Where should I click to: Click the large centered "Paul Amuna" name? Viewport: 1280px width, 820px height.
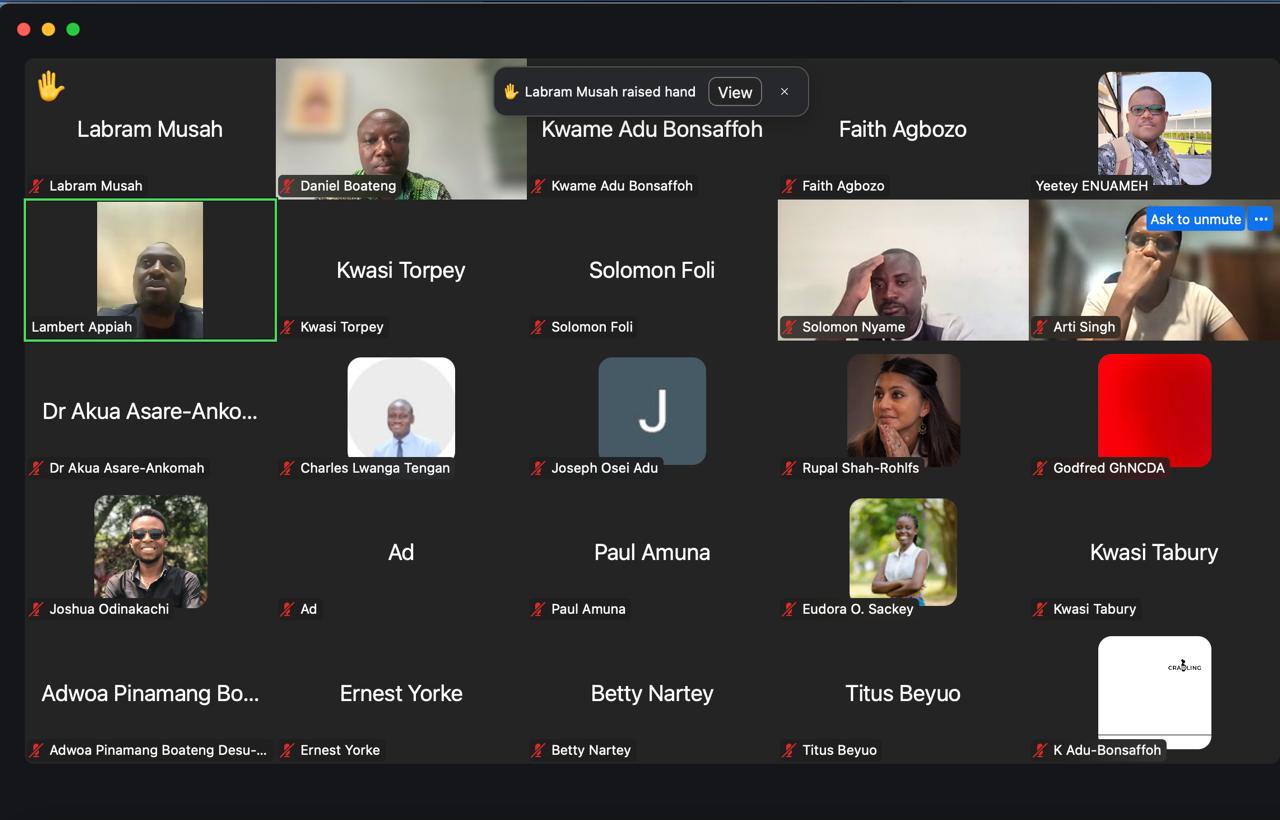pyautogui.click(x=652, y=552)
